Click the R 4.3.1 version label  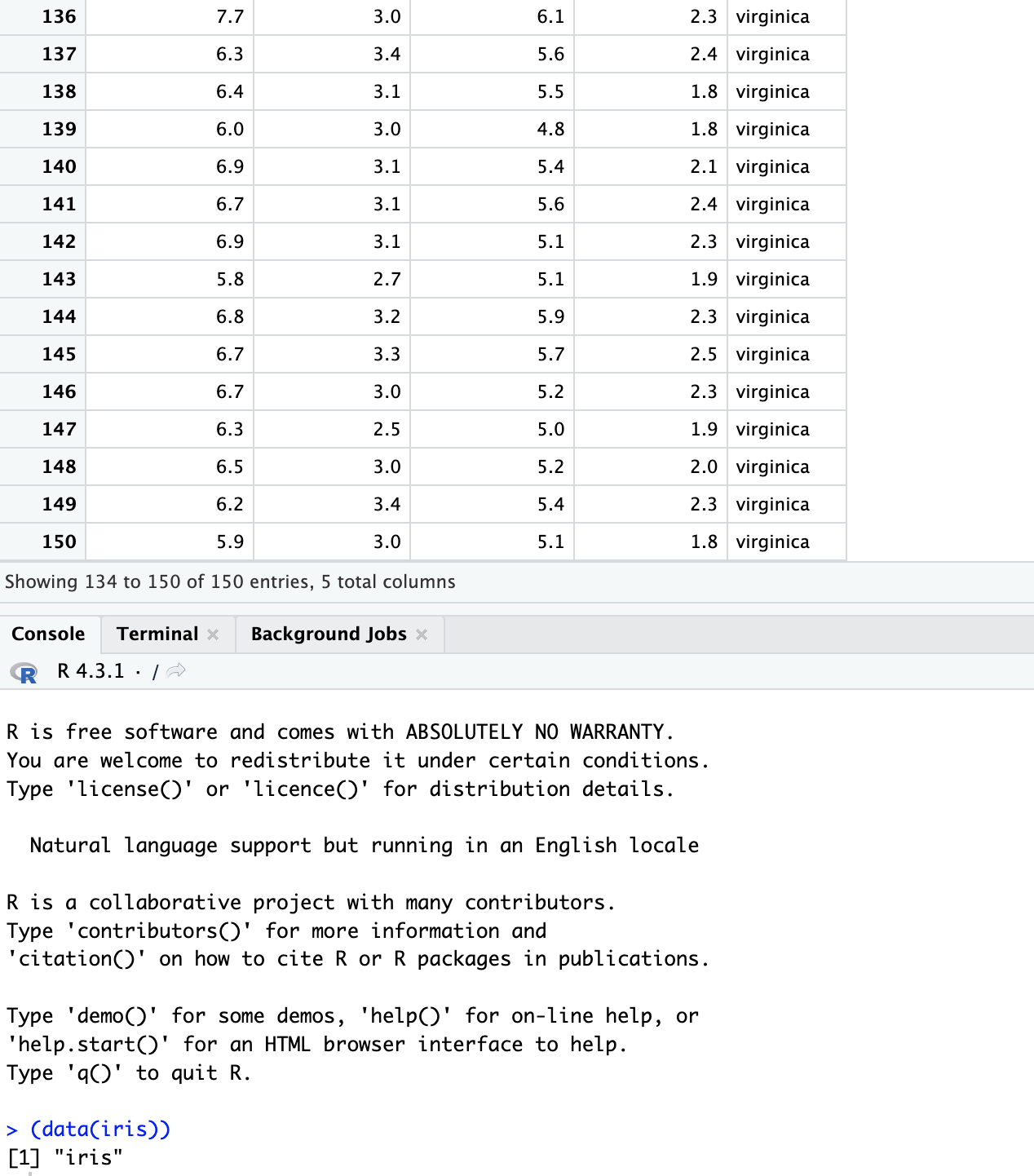pos(90,670)
